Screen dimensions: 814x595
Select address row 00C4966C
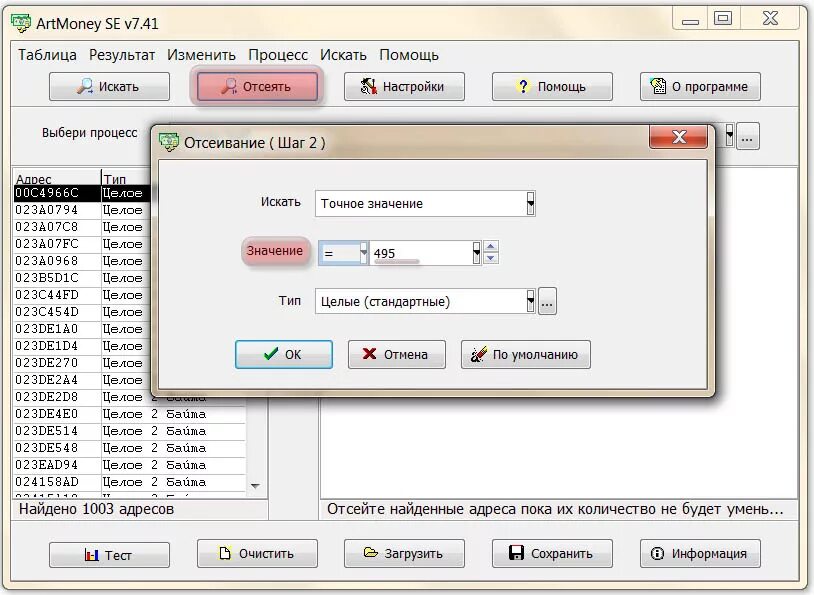click(82, 193)
